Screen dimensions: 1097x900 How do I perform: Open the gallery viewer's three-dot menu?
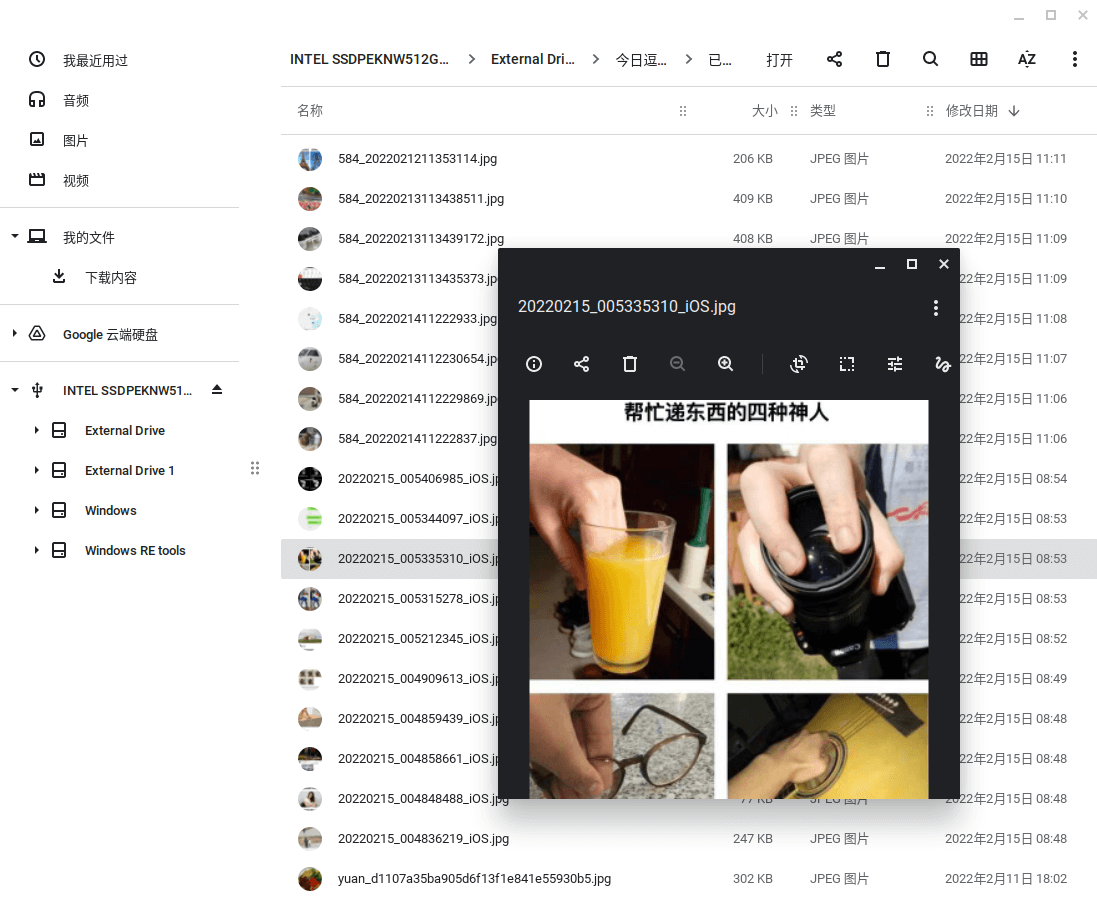pyautogui.click(x=935, y=307)
